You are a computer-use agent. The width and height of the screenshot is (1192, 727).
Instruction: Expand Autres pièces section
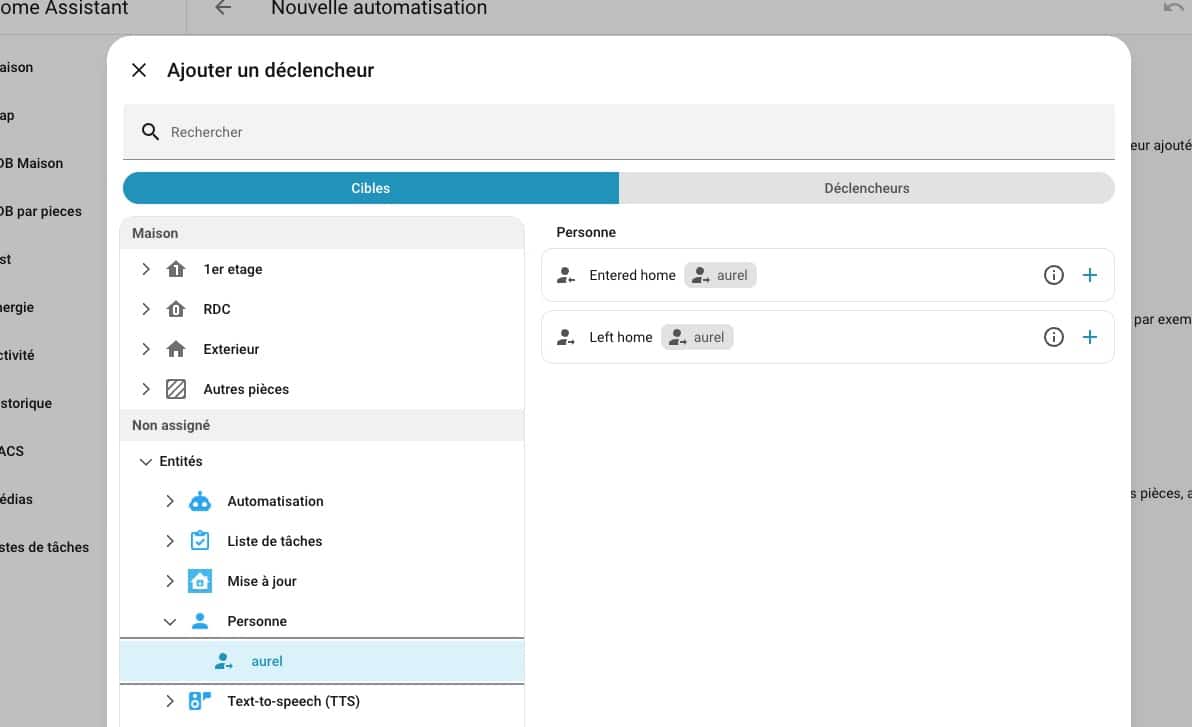pyautogui.click(x=146, y=389)
